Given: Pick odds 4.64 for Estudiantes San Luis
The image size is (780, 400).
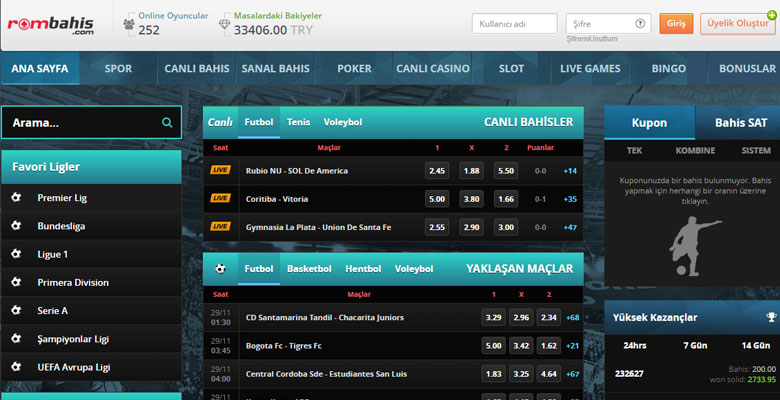Looking at the screenshot, I should click(549, 374).
